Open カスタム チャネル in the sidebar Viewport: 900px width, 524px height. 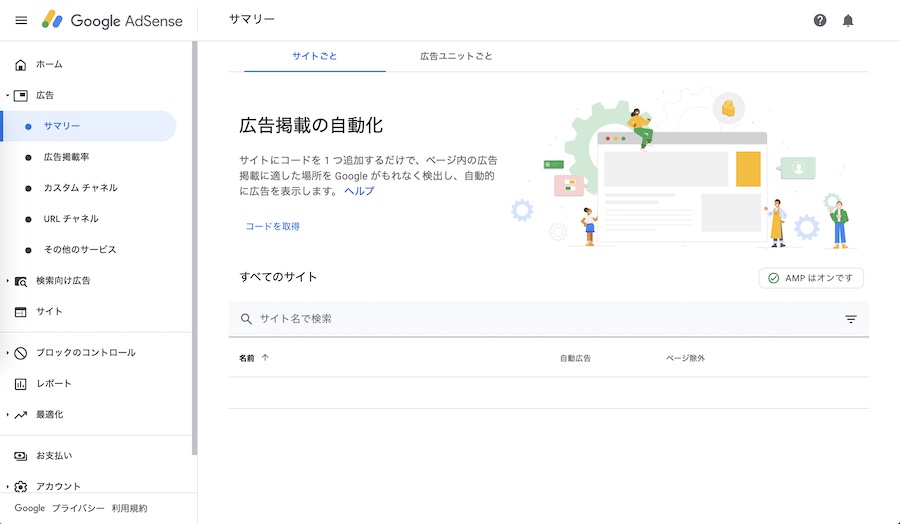click(80, 188)
